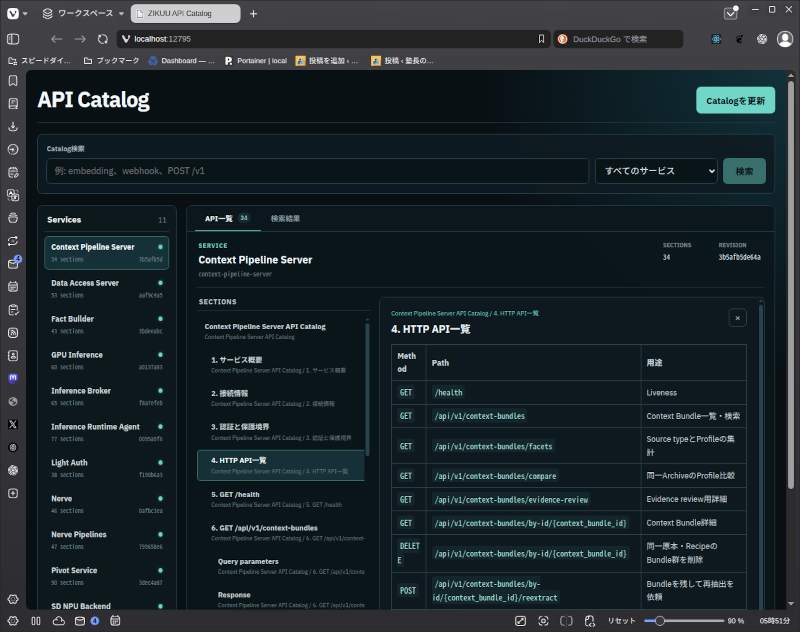Image resolution: width=800 pixels, height=632 pixels.
Task: Reload the current page
Action: point(103,39)
